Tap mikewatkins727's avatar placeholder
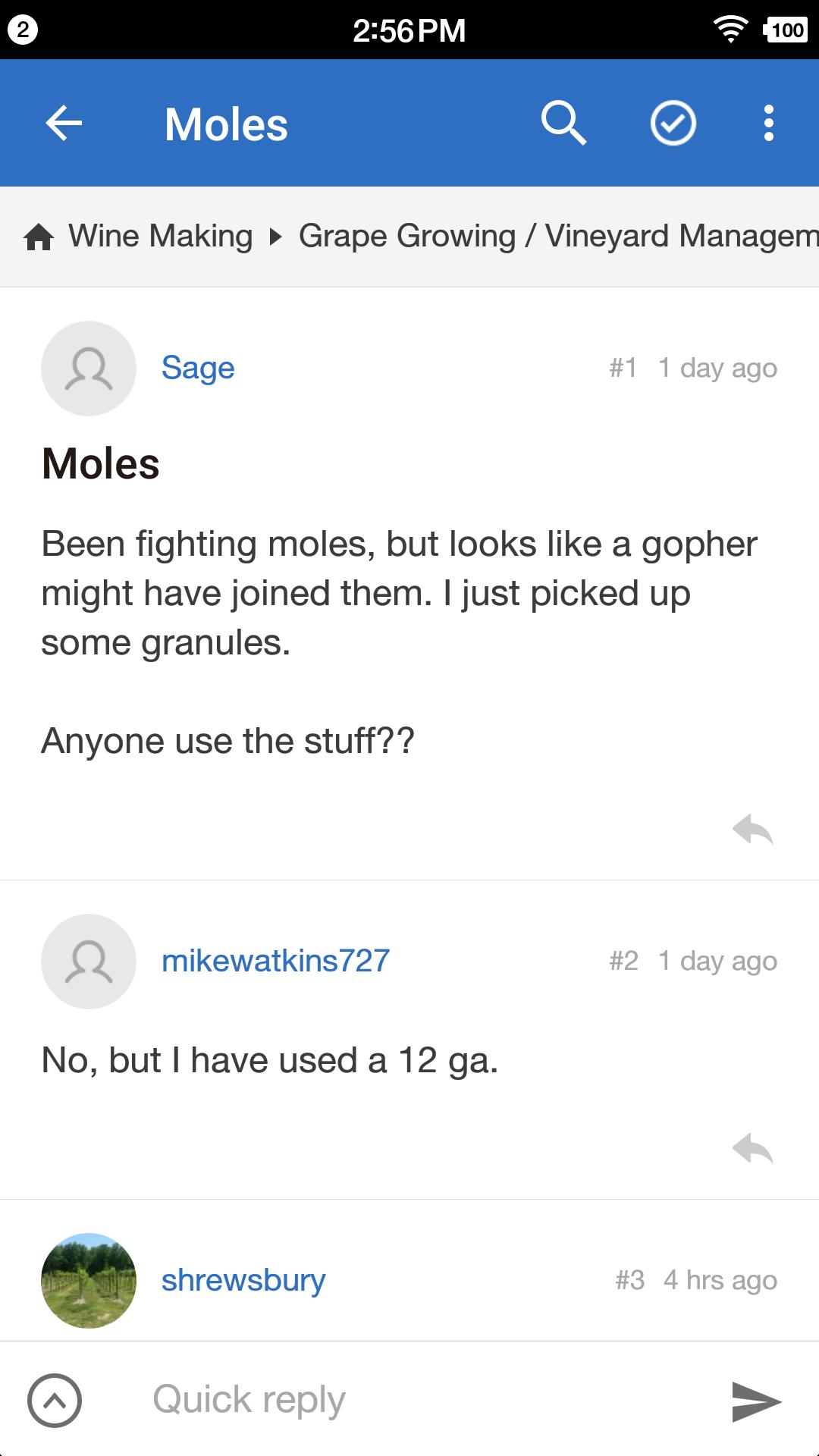Screen dimensions: 819x1456 (89, 962)
